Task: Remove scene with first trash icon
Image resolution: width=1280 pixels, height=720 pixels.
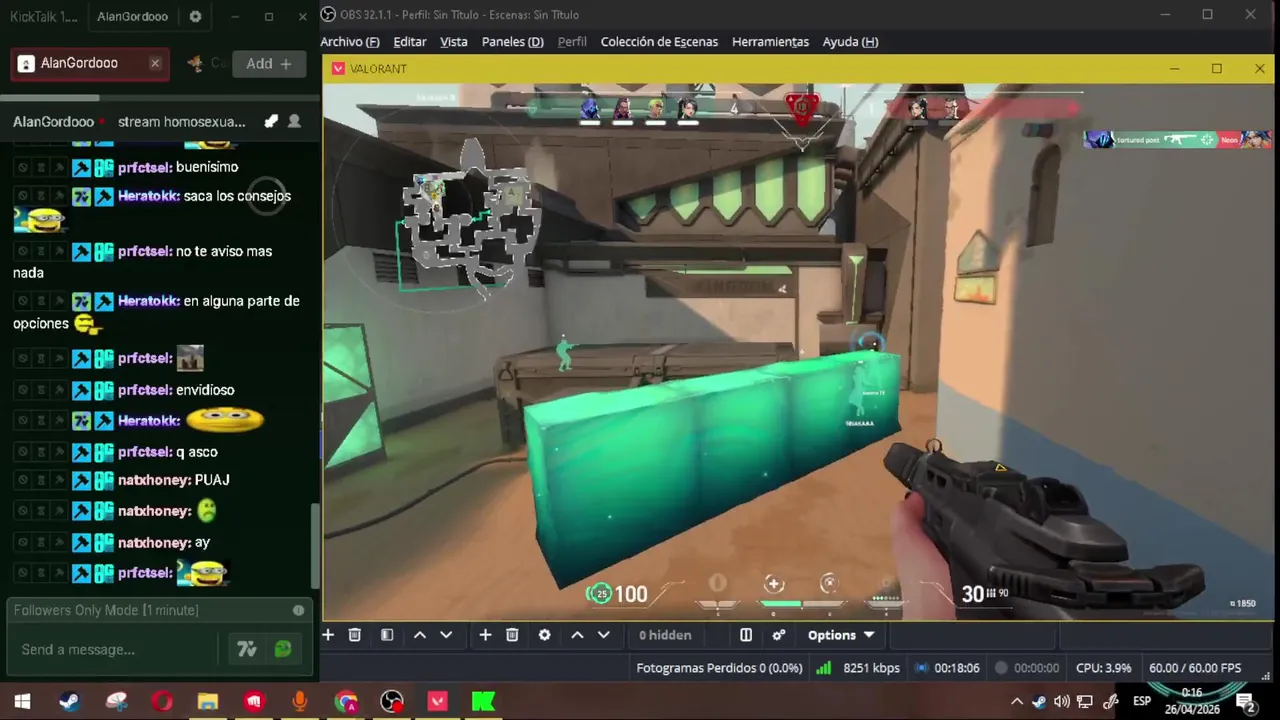Action: point(355,635)
